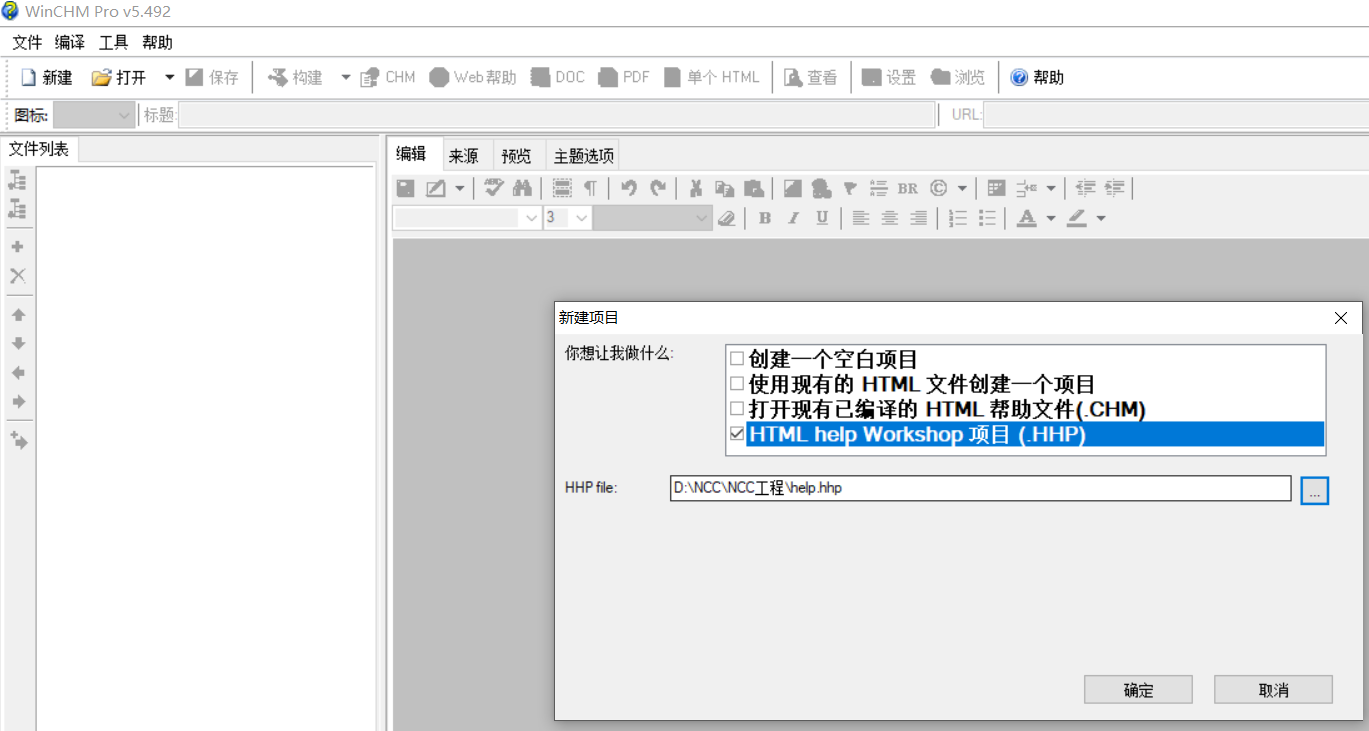1369x731 pixels.
Task: Uncheck the HTML help Workshop 项目 option
Action: [737, 434]
